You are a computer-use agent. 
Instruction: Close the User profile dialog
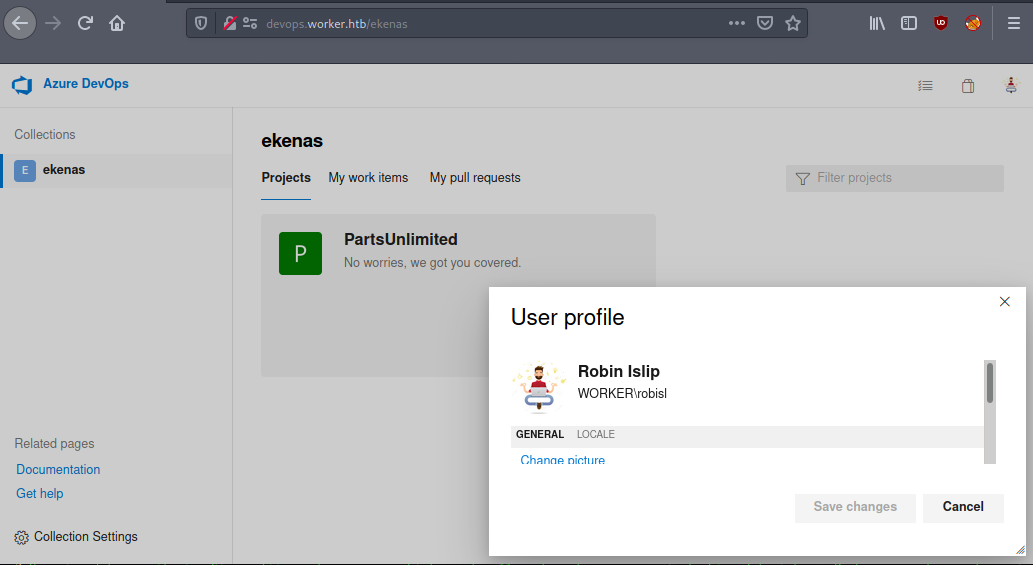tap(1005, 302)
